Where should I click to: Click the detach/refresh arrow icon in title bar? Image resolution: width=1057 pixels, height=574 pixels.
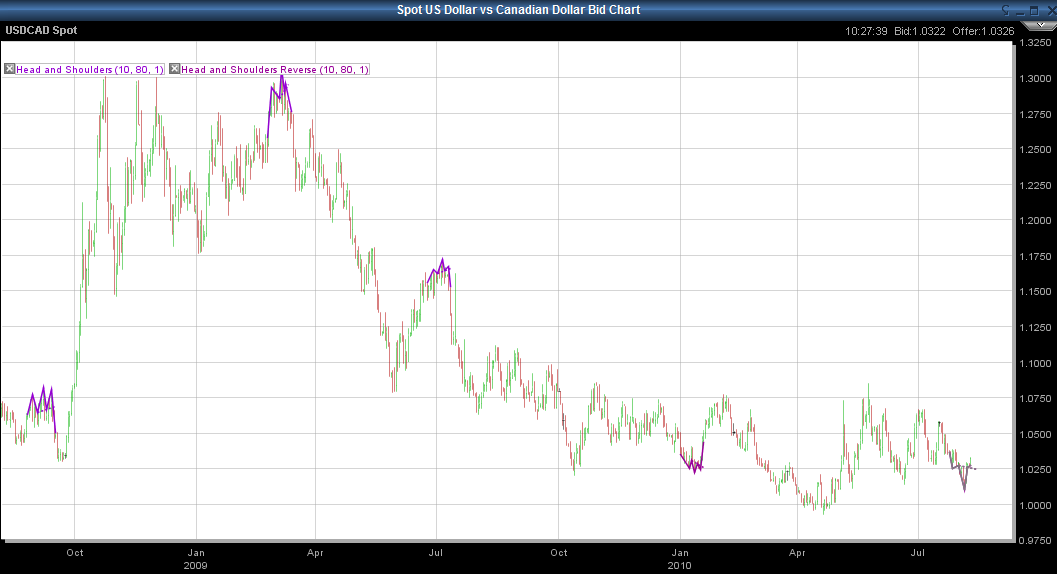point(1006,10)
